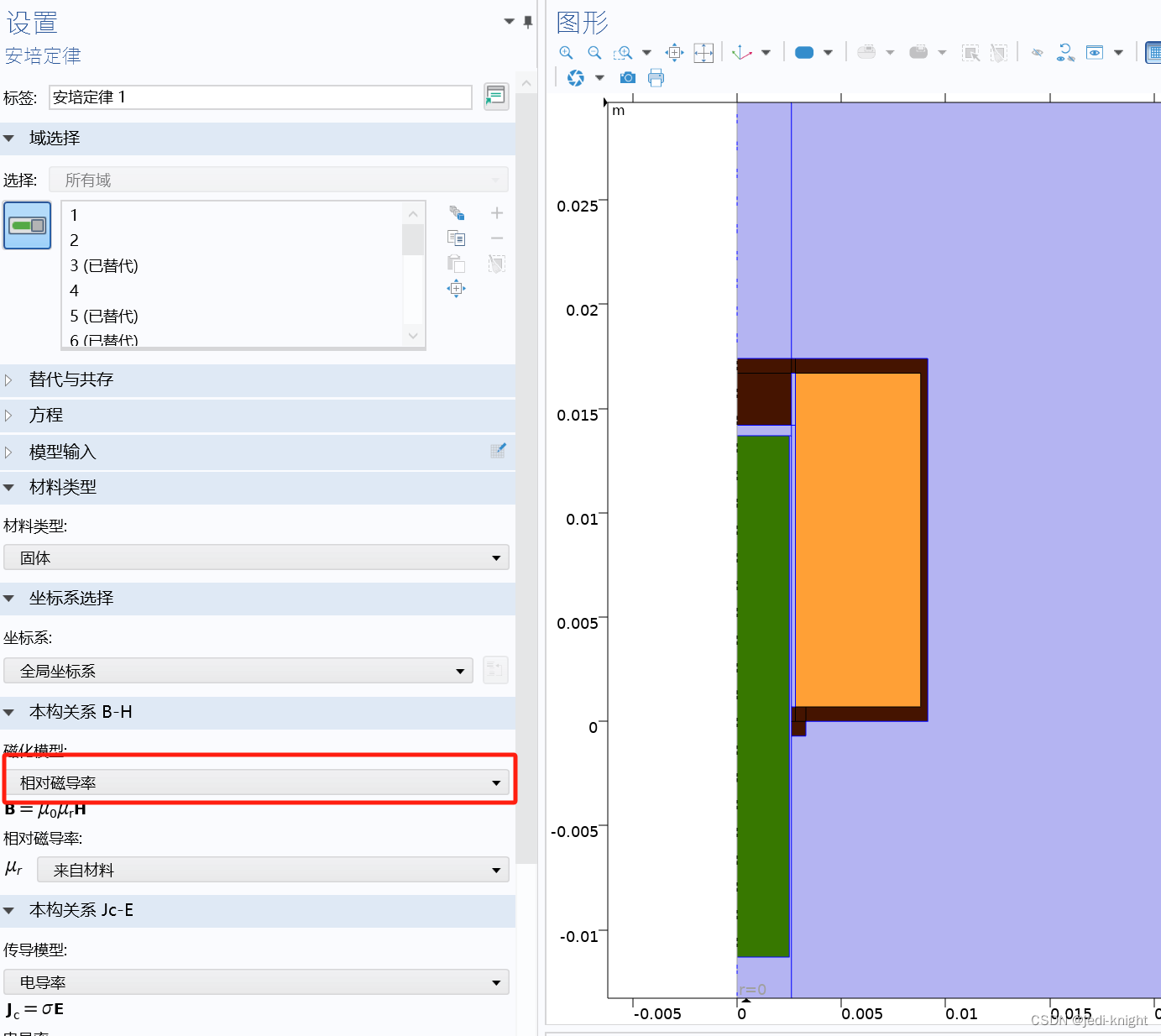This screenshot has width=1161, height=1036.
Task: Open the 固体 material type dropdown
Action: (256, 557)
